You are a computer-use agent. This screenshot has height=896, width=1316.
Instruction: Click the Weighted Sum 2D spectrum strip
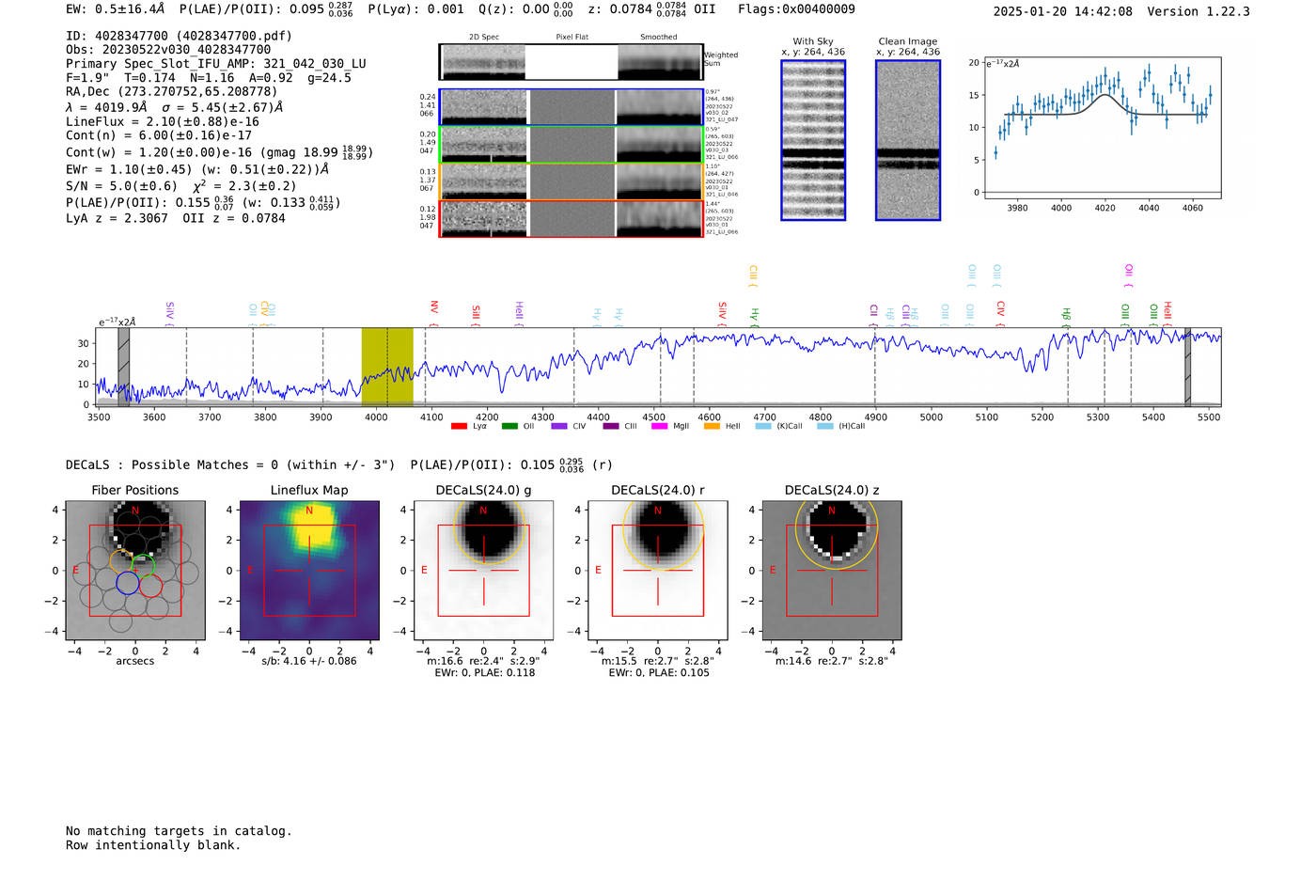pyautogui.click(x=572, y=62)
